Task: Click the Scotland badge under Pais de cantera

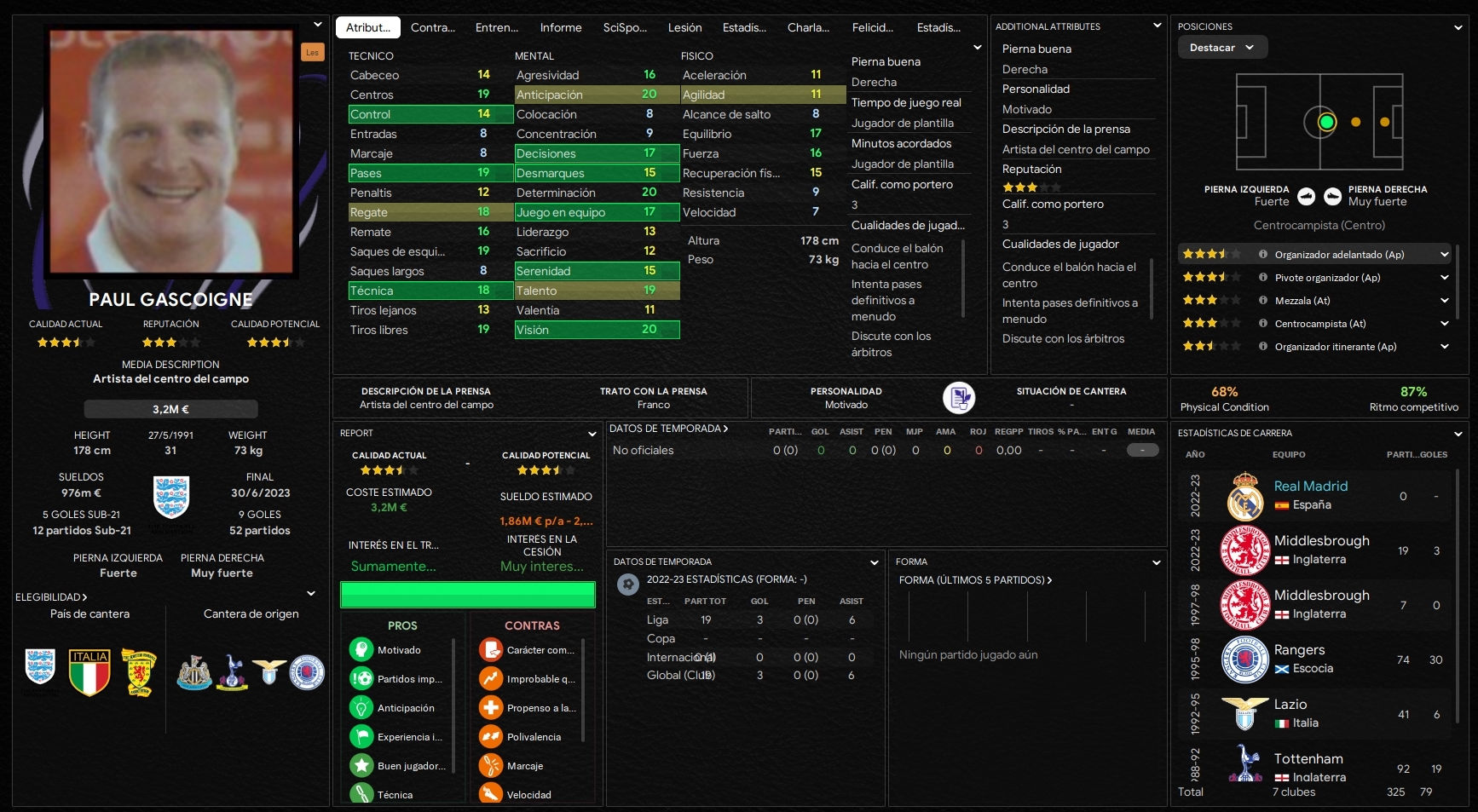Action: (x=140, y=673)
